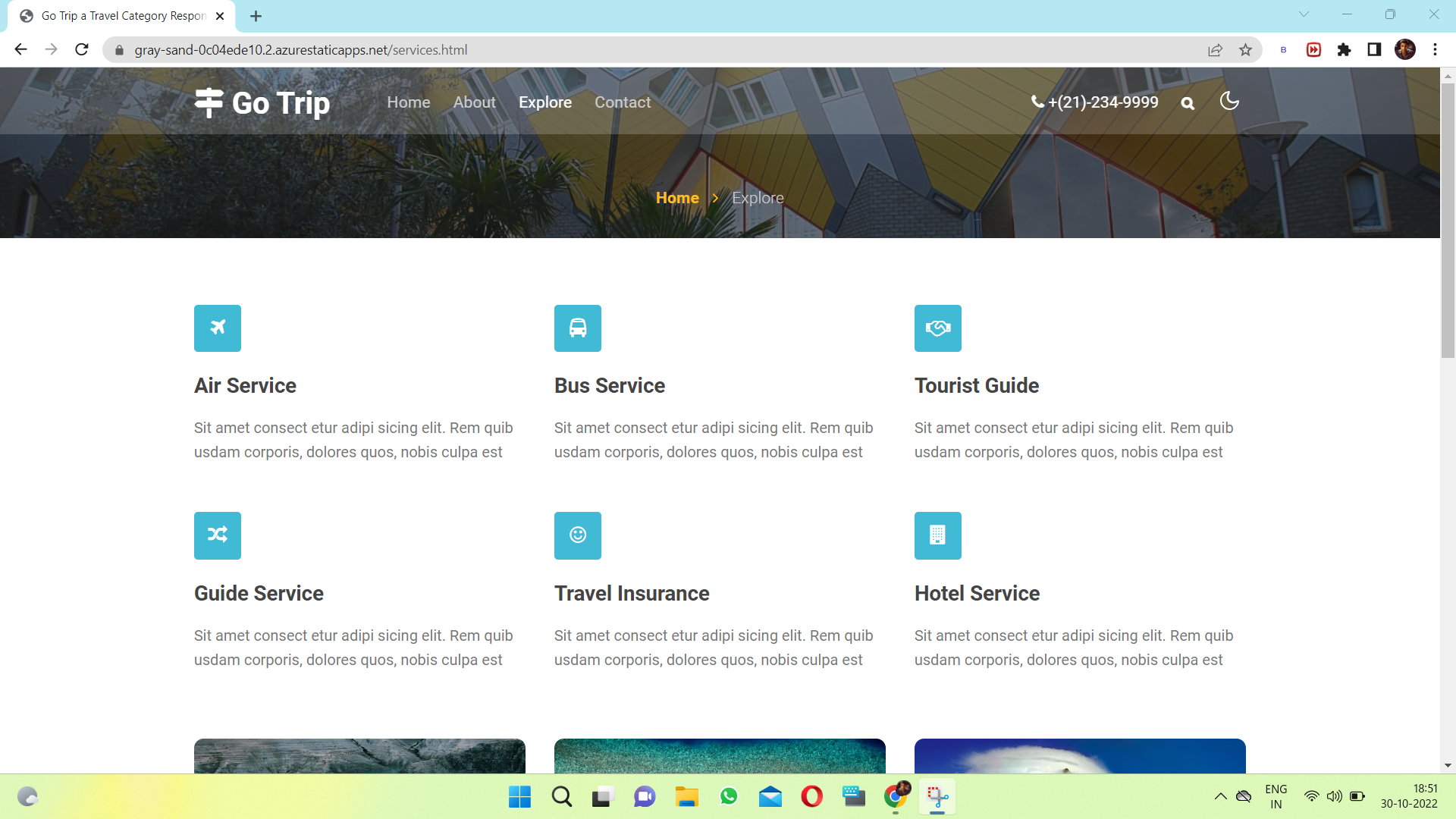Open the site search magnifier icon
Screen dimensions: 1456x819
coord(1188,104)
